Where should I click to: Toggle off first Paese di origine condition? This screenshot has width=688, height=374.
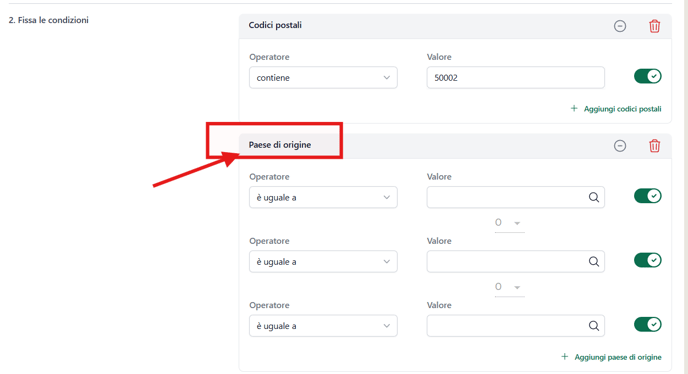point(648,196)
